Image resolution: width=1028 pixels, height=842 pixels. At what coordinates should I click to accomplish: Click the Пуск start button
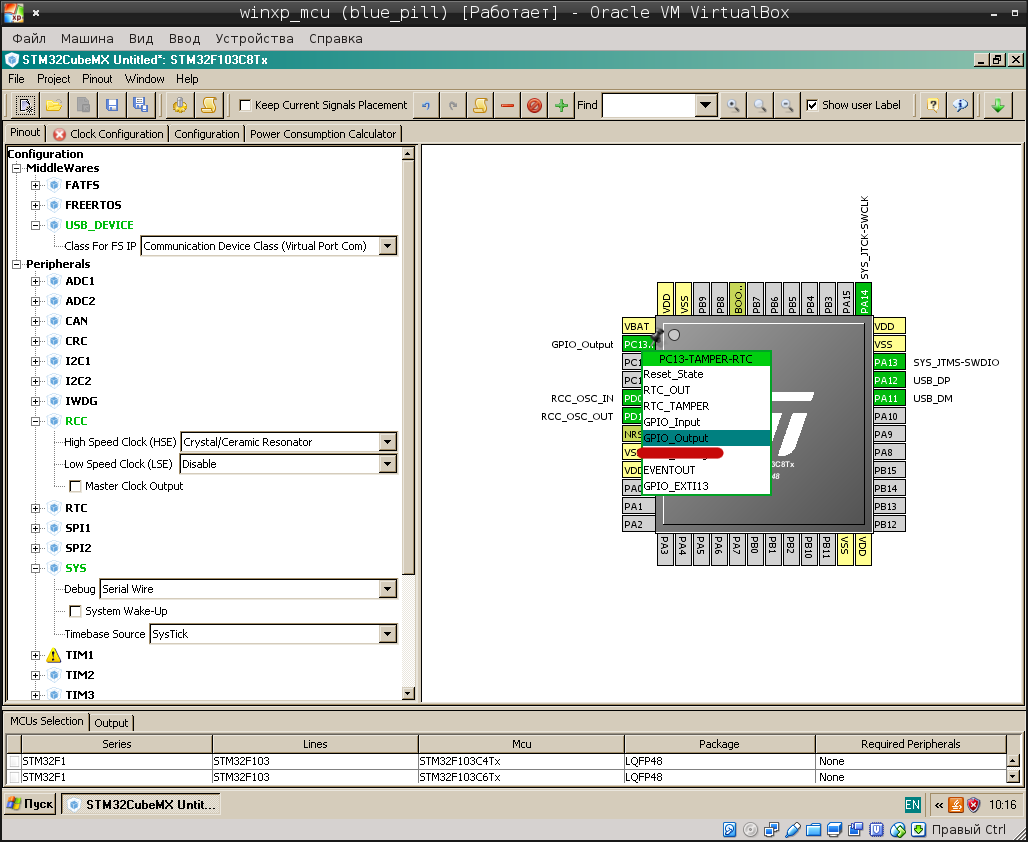(x=30, y=804)
